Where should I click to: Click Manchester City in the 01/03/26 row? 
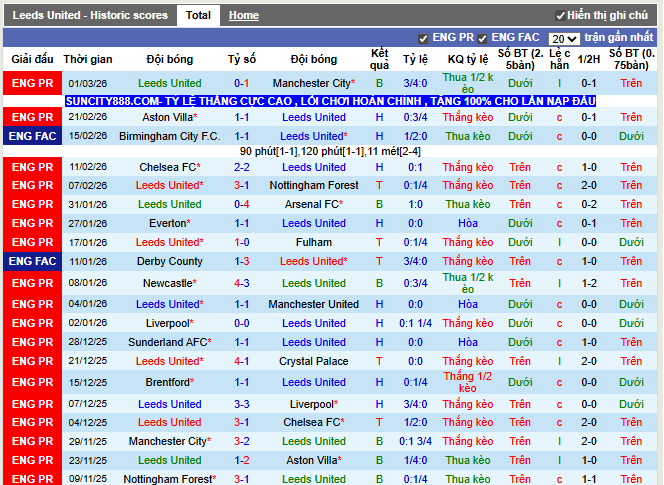[x=313, y=83]
